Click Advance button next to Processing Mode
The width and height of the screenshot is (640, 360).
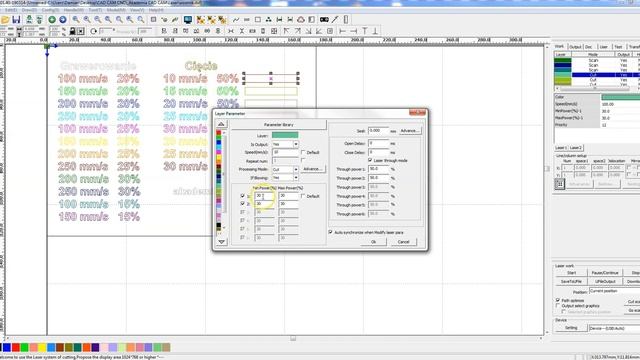(x=313, y=169)
